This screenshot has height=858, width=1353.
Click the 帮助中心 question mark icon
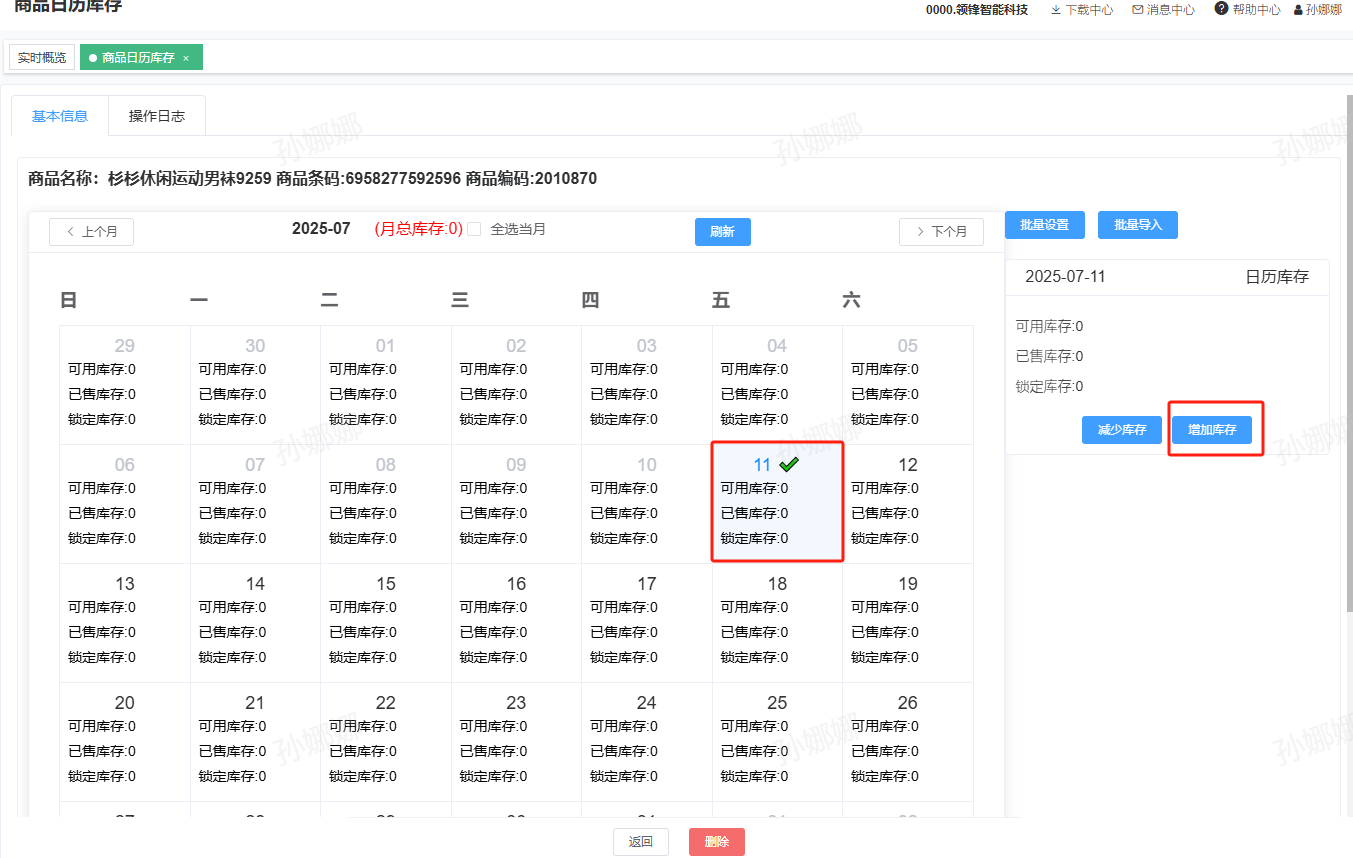1221,9
